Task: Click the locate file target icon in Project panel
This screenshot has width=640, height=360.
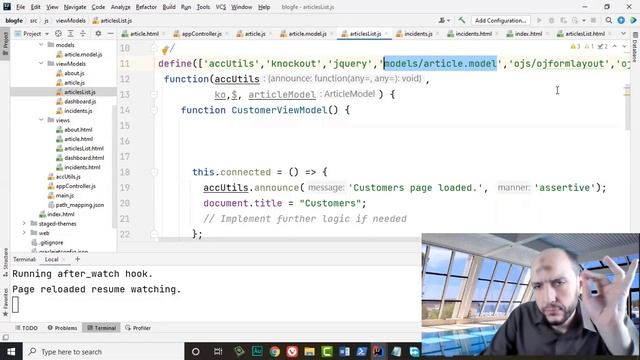Action: (x=58, y=33)
